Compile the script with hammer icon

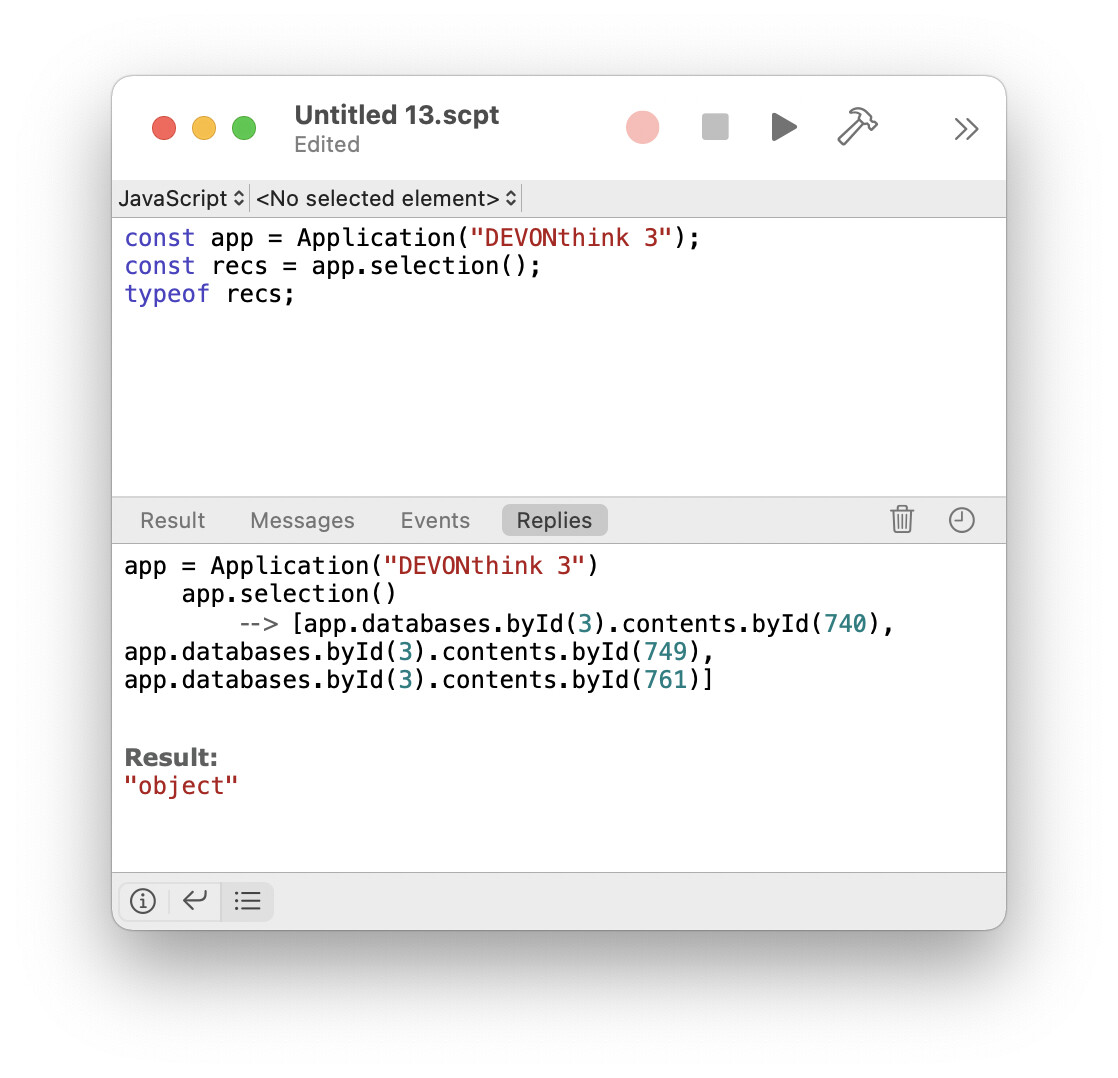click(857, 127)
